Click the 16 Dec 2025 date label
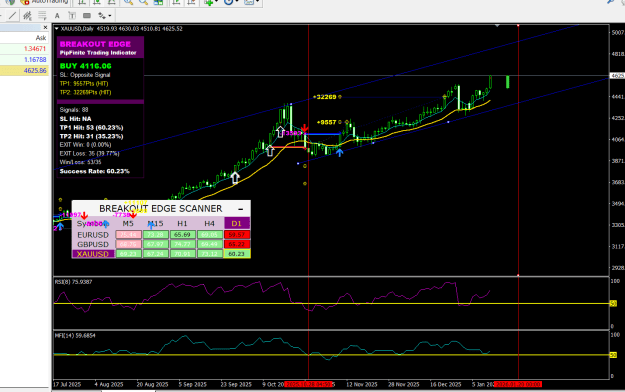Viewport: 625px width, 392px height. click(445, 384)
